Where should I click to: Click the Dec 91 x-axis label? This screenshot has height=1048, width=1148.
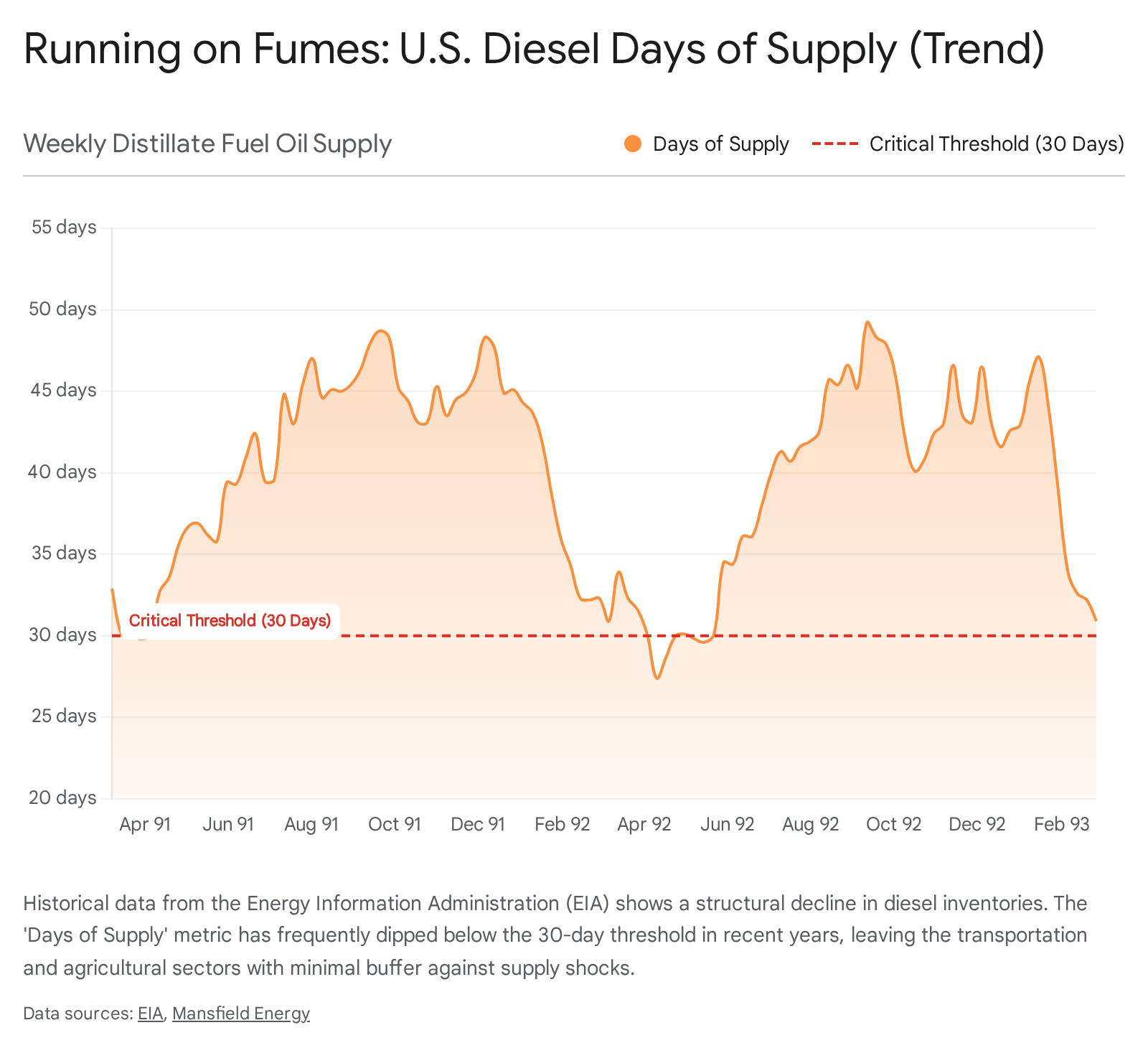tap(477, 824)
